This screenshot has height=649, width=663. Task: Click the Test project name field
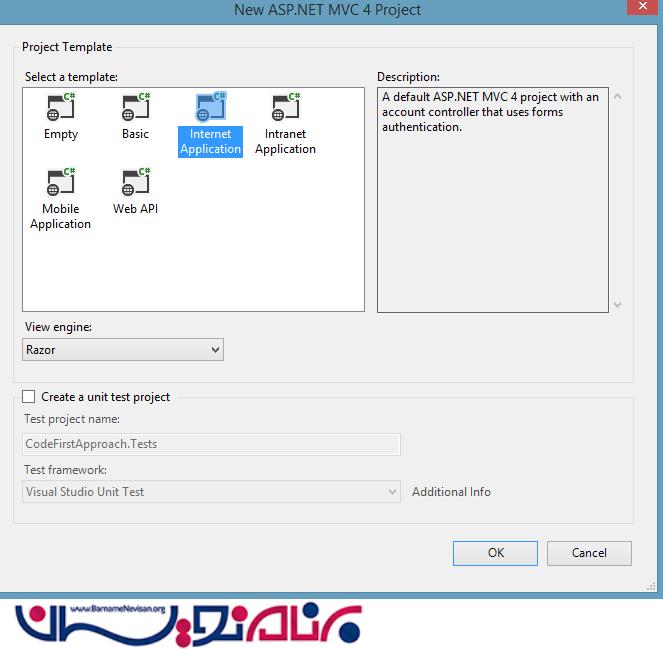pos(211,444)
